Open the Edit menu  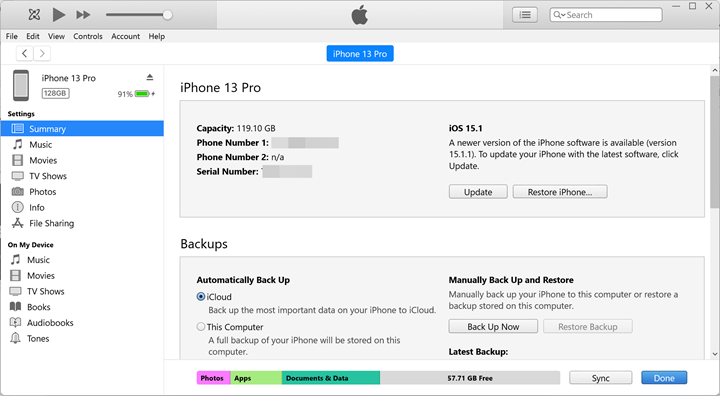click(33, 36)
